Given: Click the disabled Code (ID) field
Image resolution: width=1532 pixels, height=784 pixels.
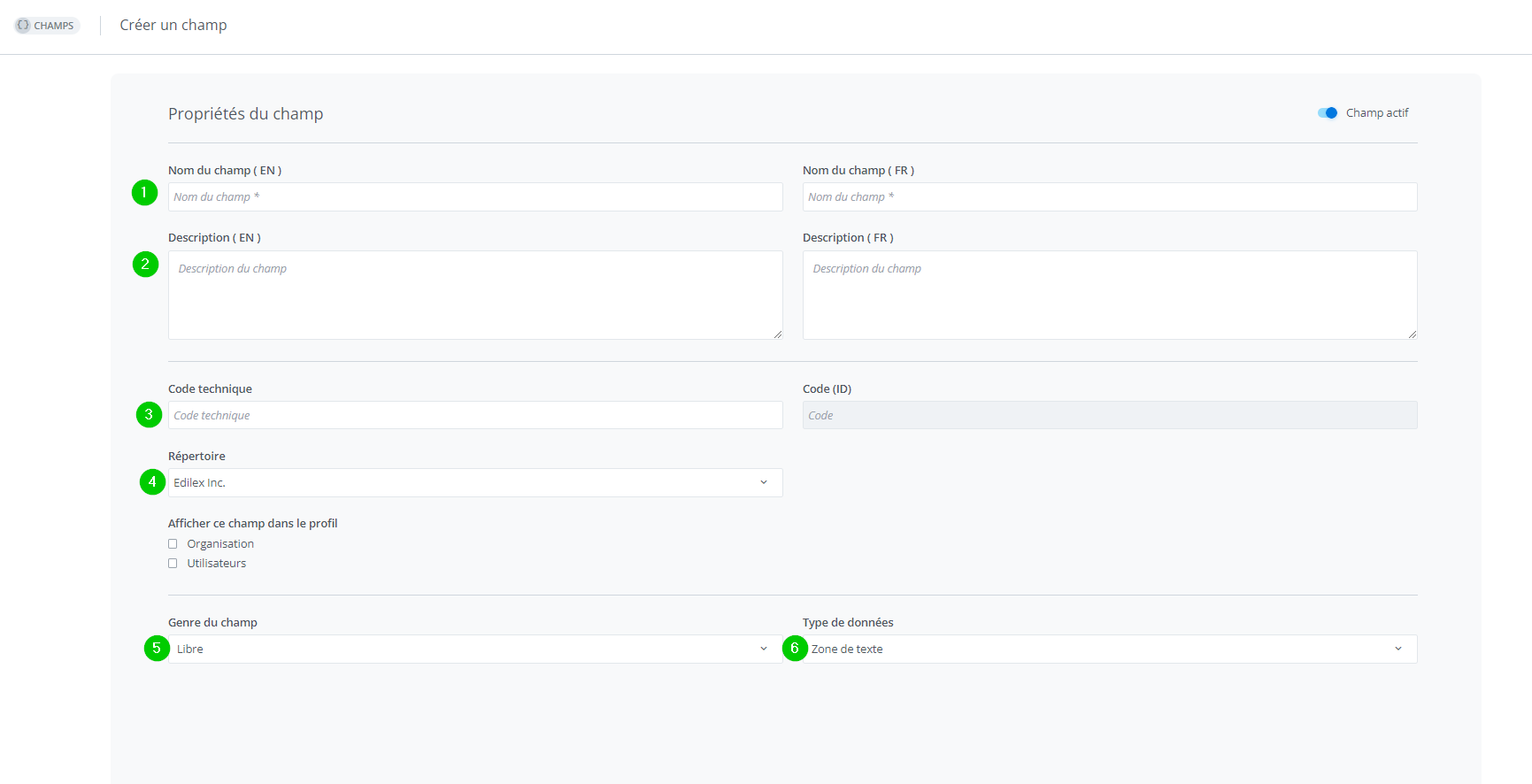Looking at the screenshot, I should tap(1109, 416).
